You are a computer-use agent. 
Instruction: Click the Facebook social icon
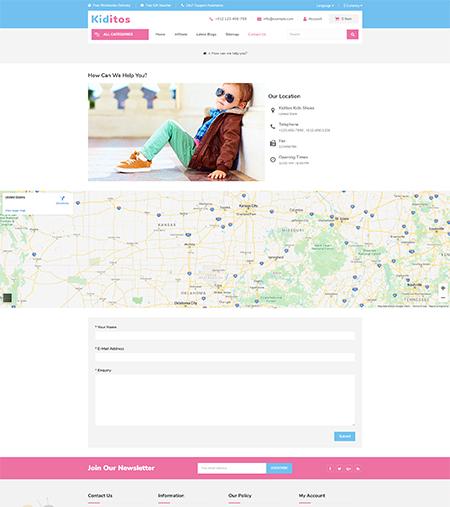[330, 468]
